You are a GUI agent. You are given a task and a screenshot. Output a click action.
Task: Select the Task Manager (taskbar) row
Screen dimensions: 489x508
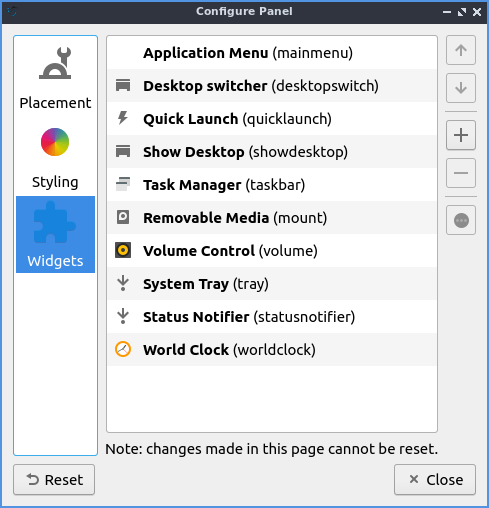point(272,185)
